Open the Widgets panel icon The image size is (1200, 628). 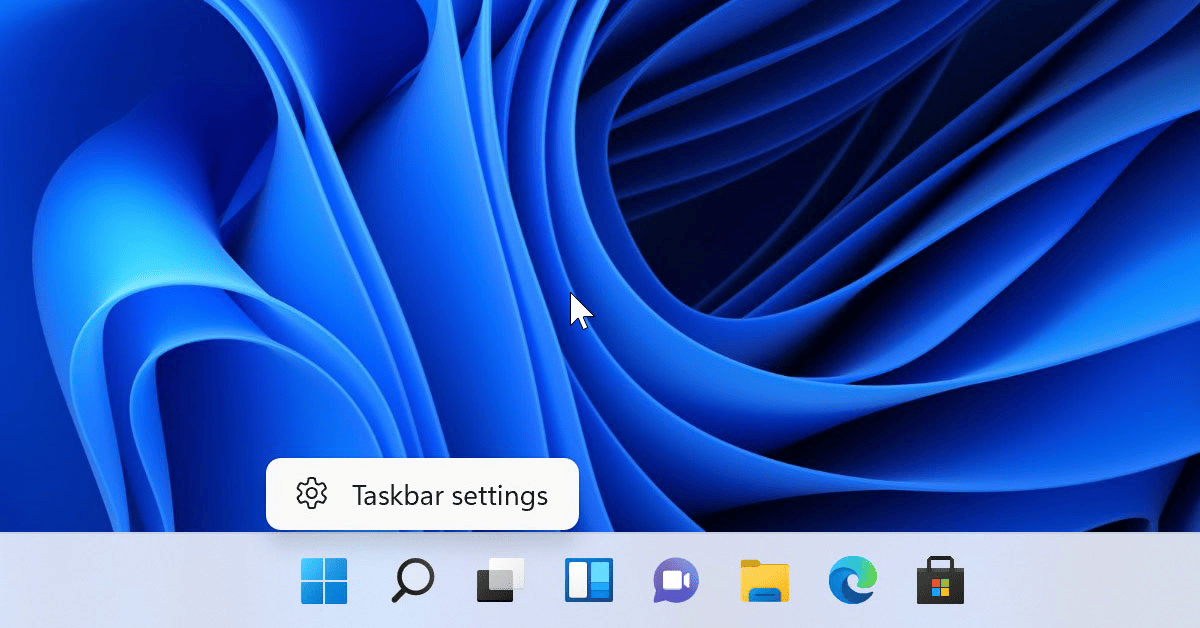[x=589, y=581]
